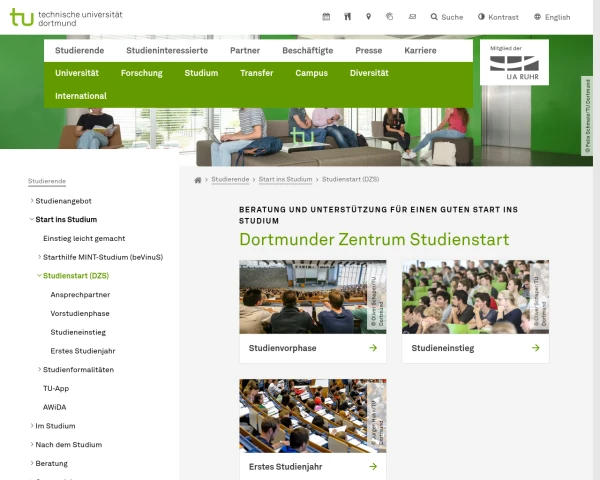Expand the Studienangebot chevron in sidebar
The height and width of the screenshot is (480, 600).
[32, 200]
